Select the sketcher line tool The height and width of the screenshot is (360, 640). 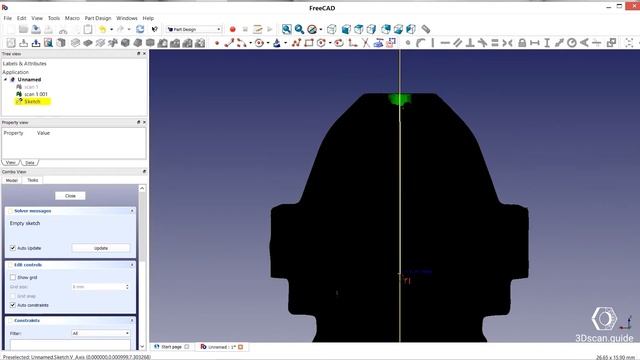coord(229,42)
